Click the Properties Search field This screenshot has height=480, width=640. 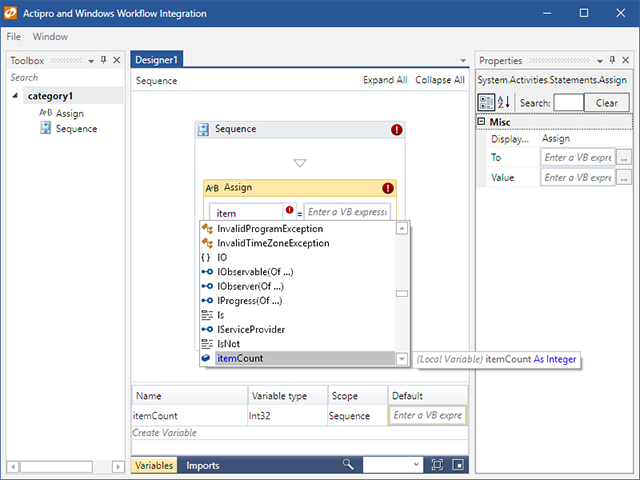click(569, 103)
